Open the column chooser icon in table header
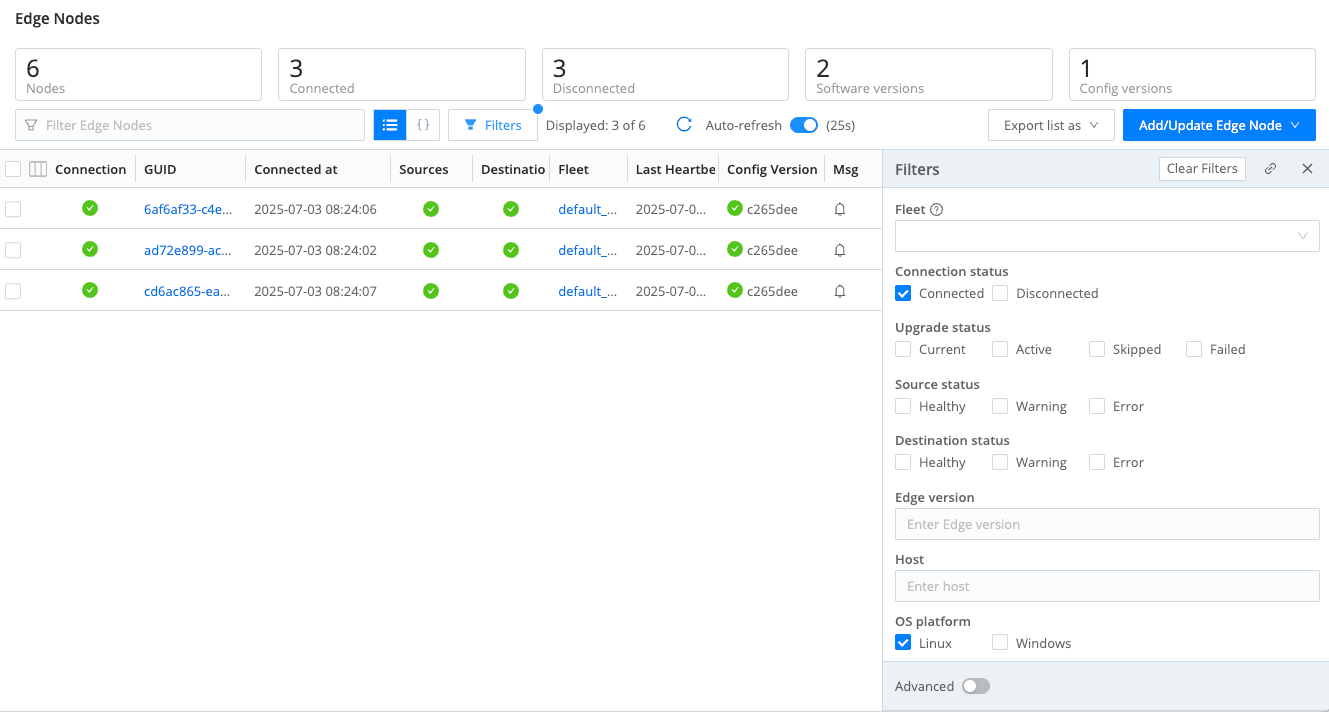Image resolution: width=1329 pixels, height=712 pixels. 38,169
